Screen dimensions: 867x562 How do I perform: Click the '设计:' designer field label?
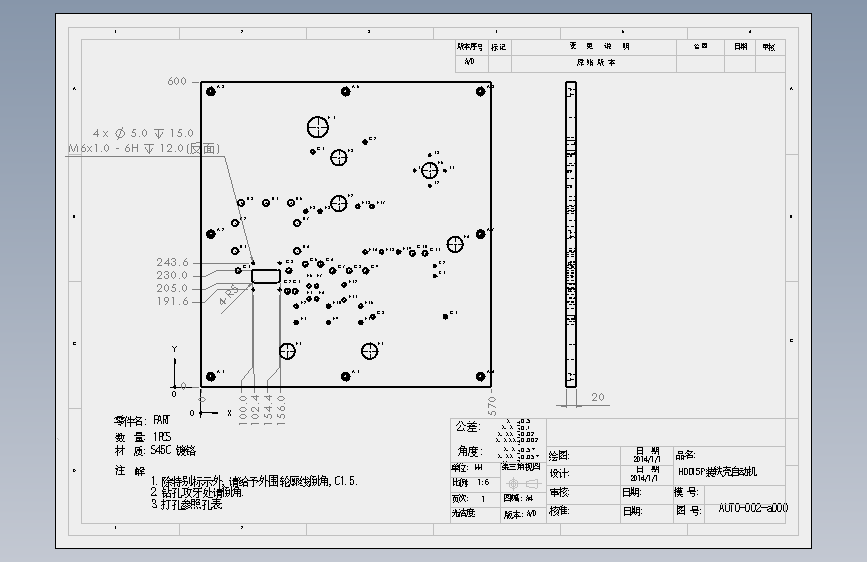coord(559,473)
